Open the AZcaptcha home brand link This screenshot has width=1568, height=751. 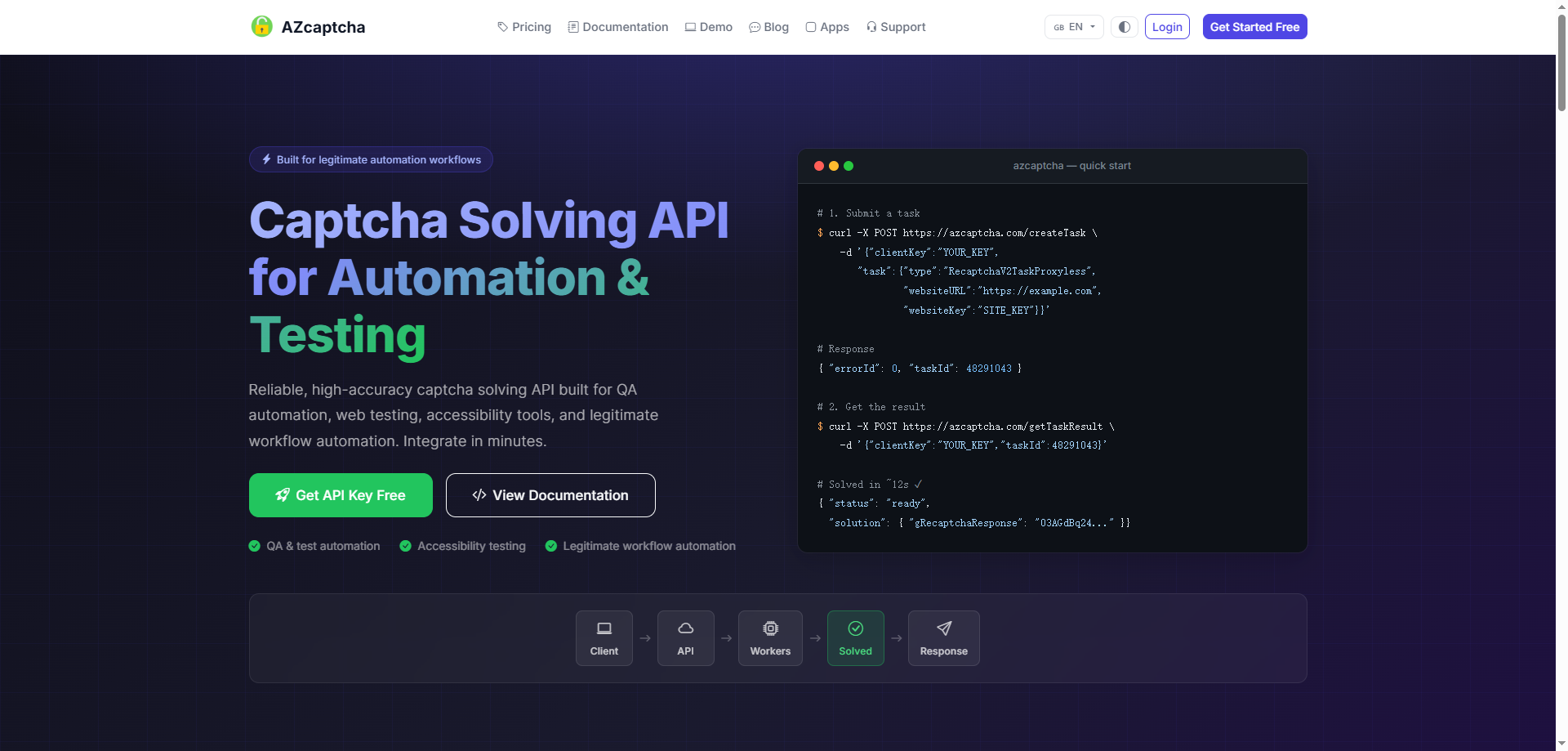pyautogui.click(x=308, y=26)
